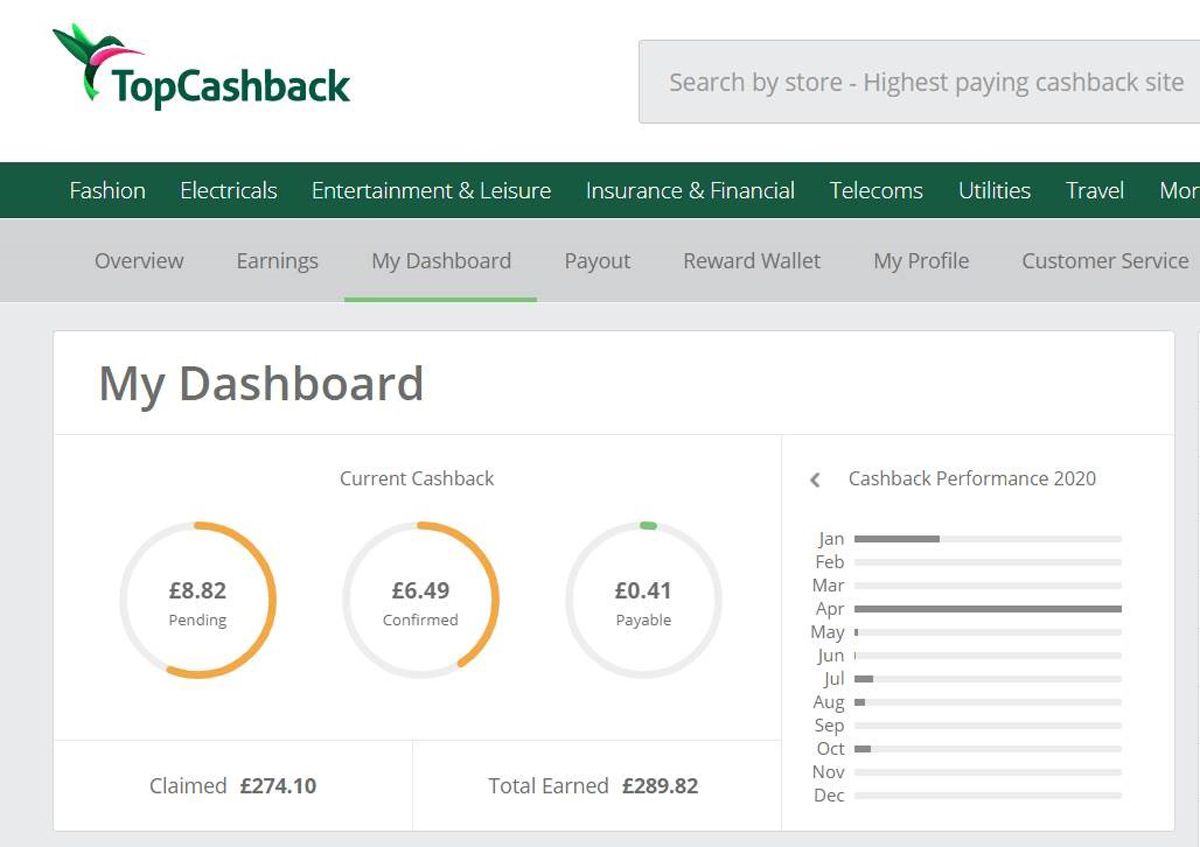1200x847 pixels.
Task: Open the Reward Wallet tab
Action: pos(751,261)
